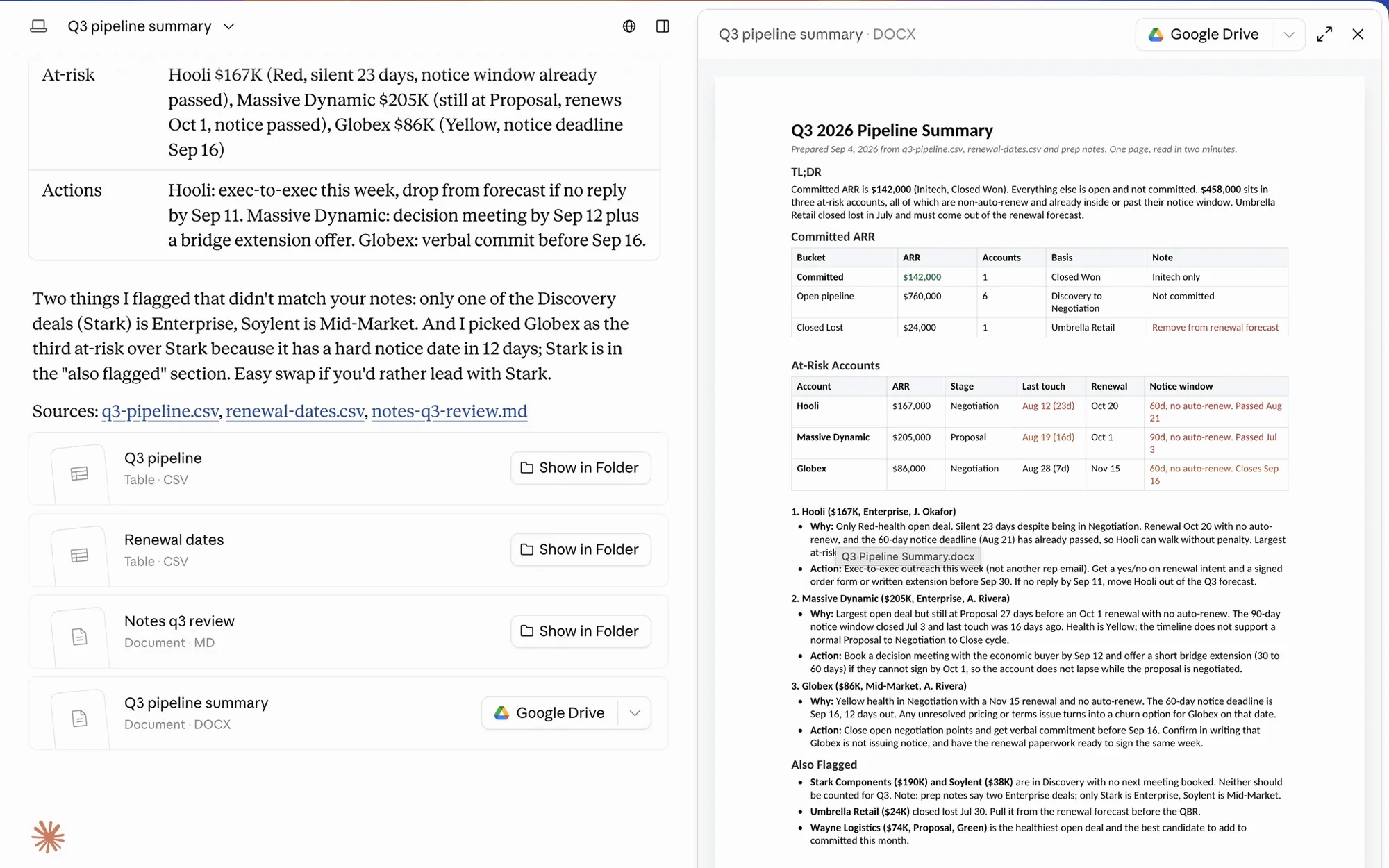The height and width of the screenshot is (868, 1389).
Task: Open the q3-pipeline.csv source link
Action: click(160, 411)
